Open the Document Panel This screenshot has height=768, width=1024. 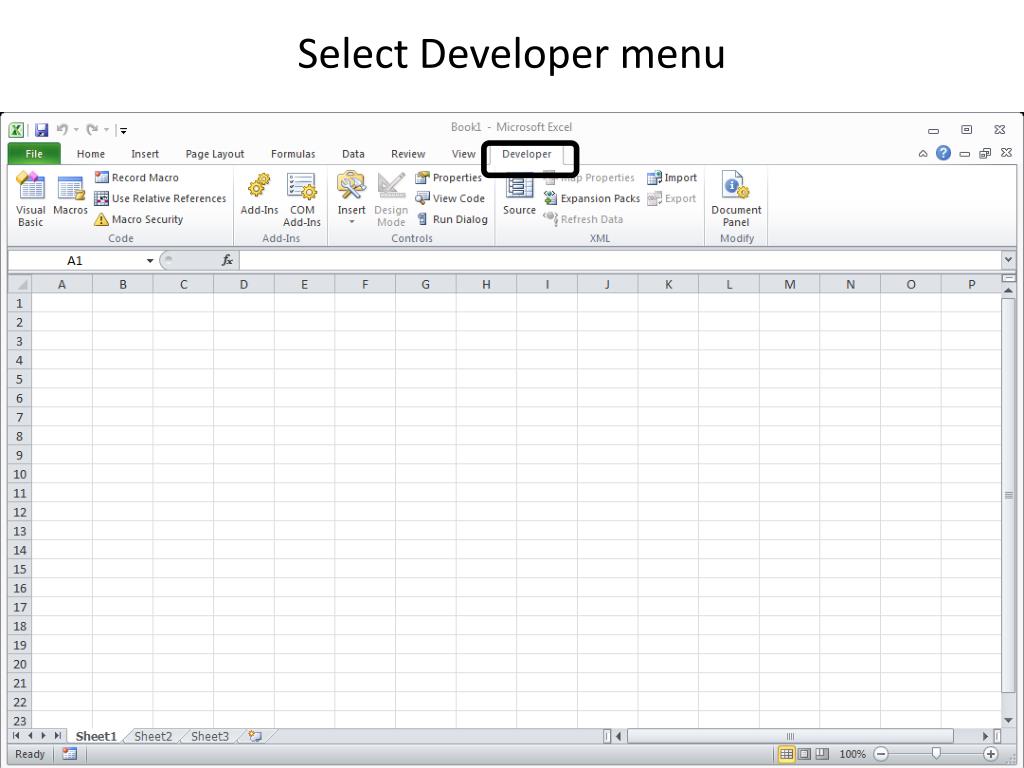click(x=736, y=198)
